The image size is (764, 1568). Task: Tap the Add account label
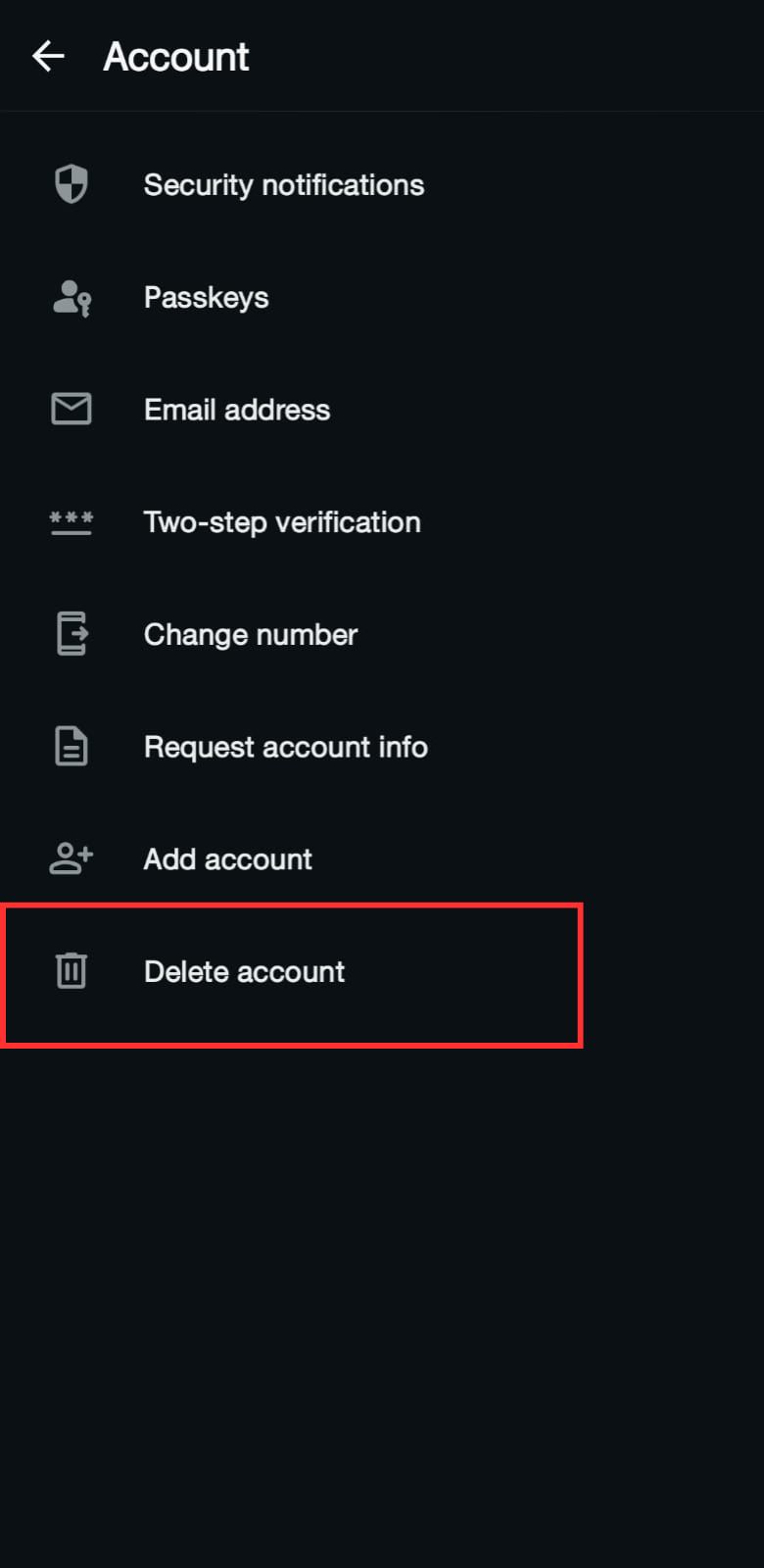tap(228, 859)
